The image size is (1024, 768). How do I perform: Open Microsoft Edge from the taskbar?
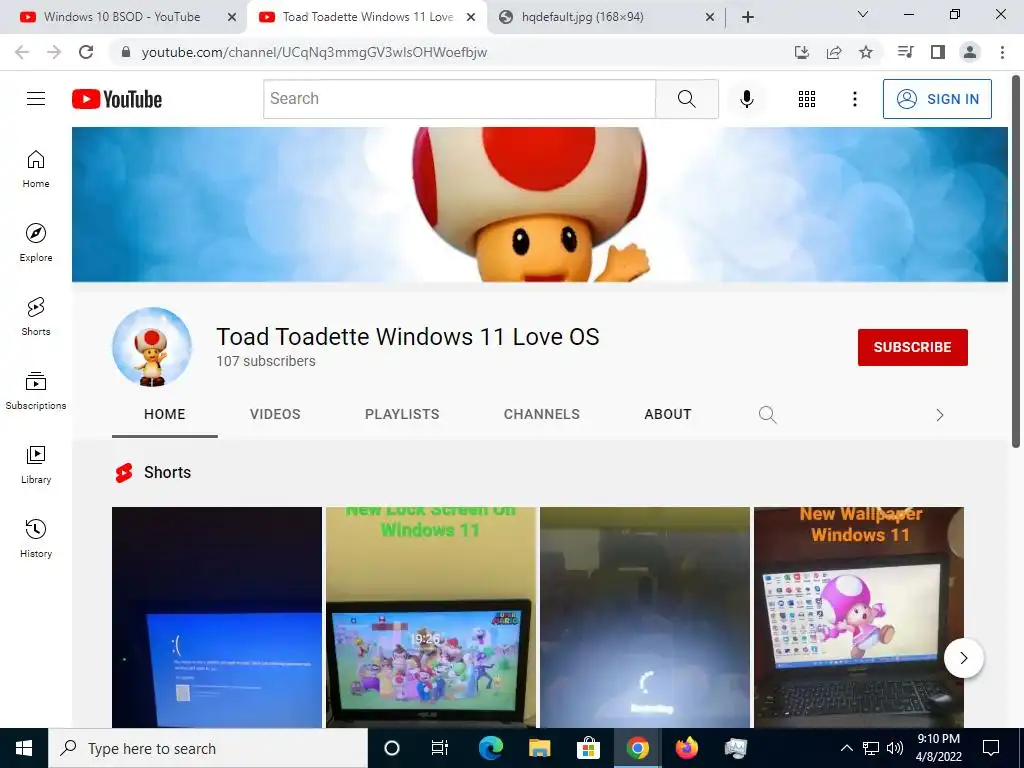490,748
